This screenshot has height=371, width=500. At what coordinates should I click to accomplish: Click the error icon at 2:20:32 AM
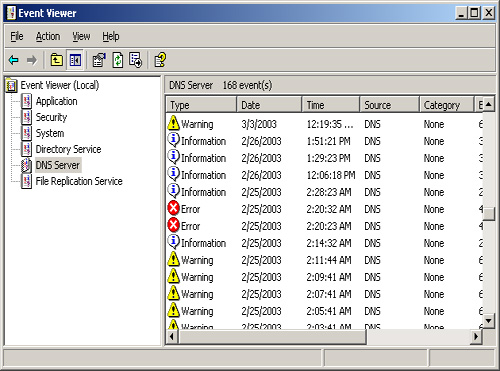click(x=174, y=208)
